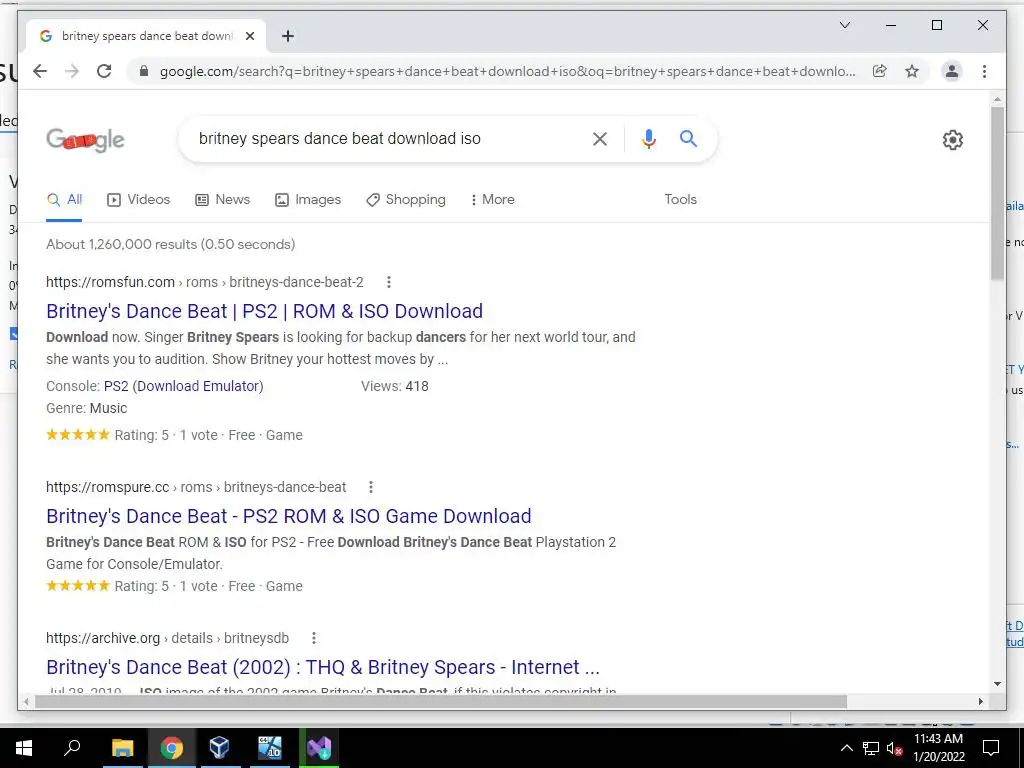Click the romsfun.com breadcrumb URL

click(x=204, y=282)
